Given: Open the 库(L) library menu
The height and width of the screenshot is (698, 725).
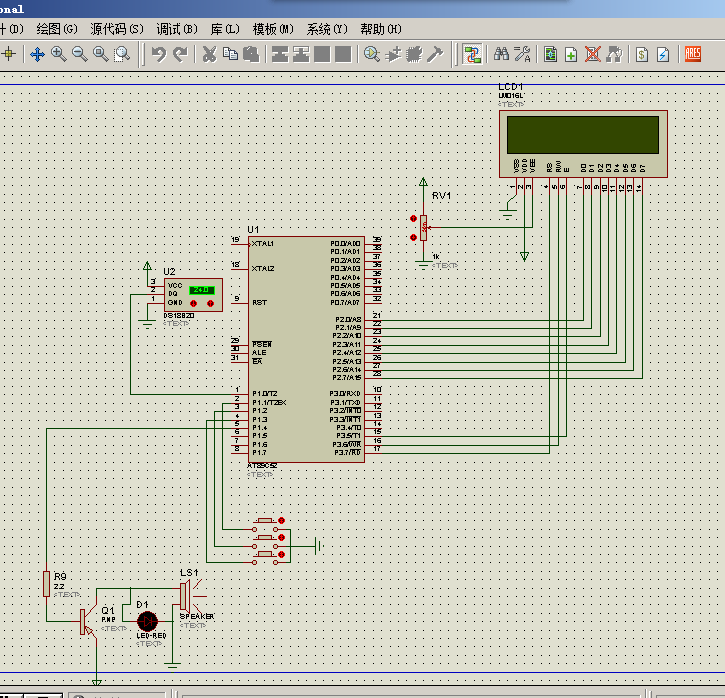Looking at the screenshot, I should 225,29.
